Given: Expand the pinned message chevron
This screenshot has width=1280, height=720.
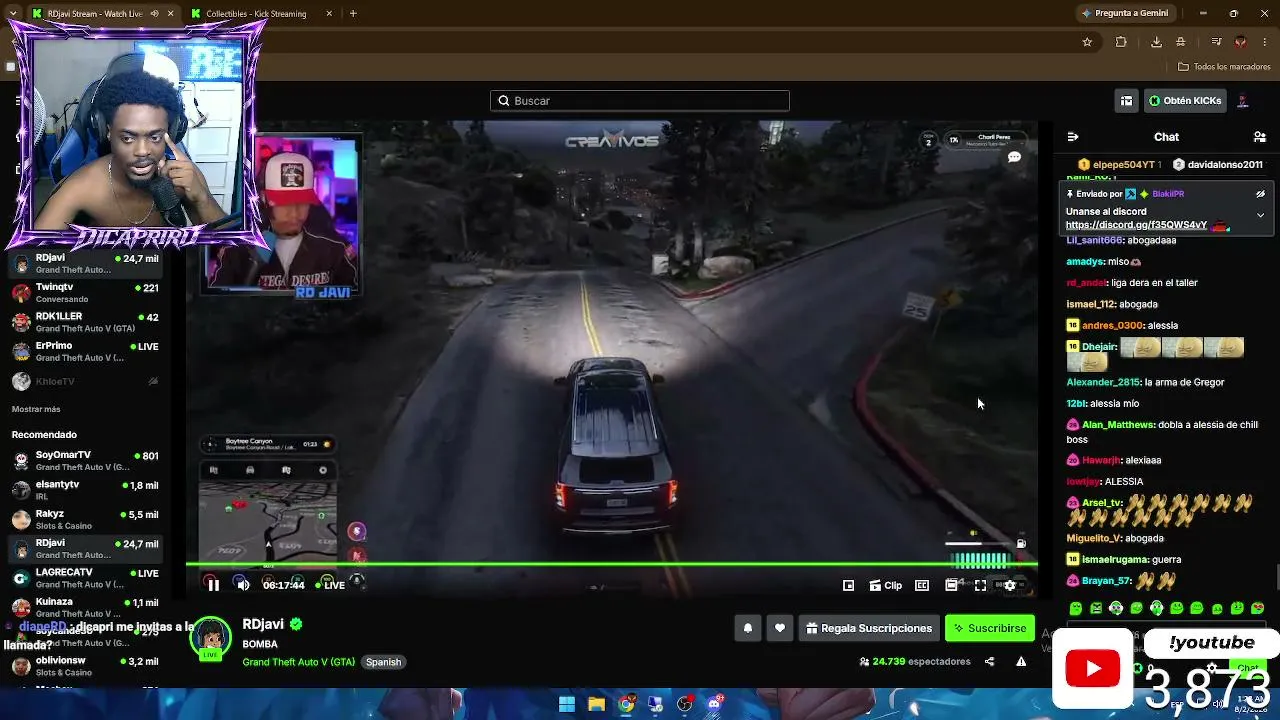Looking at the screenshot, I should point(1260,215).
